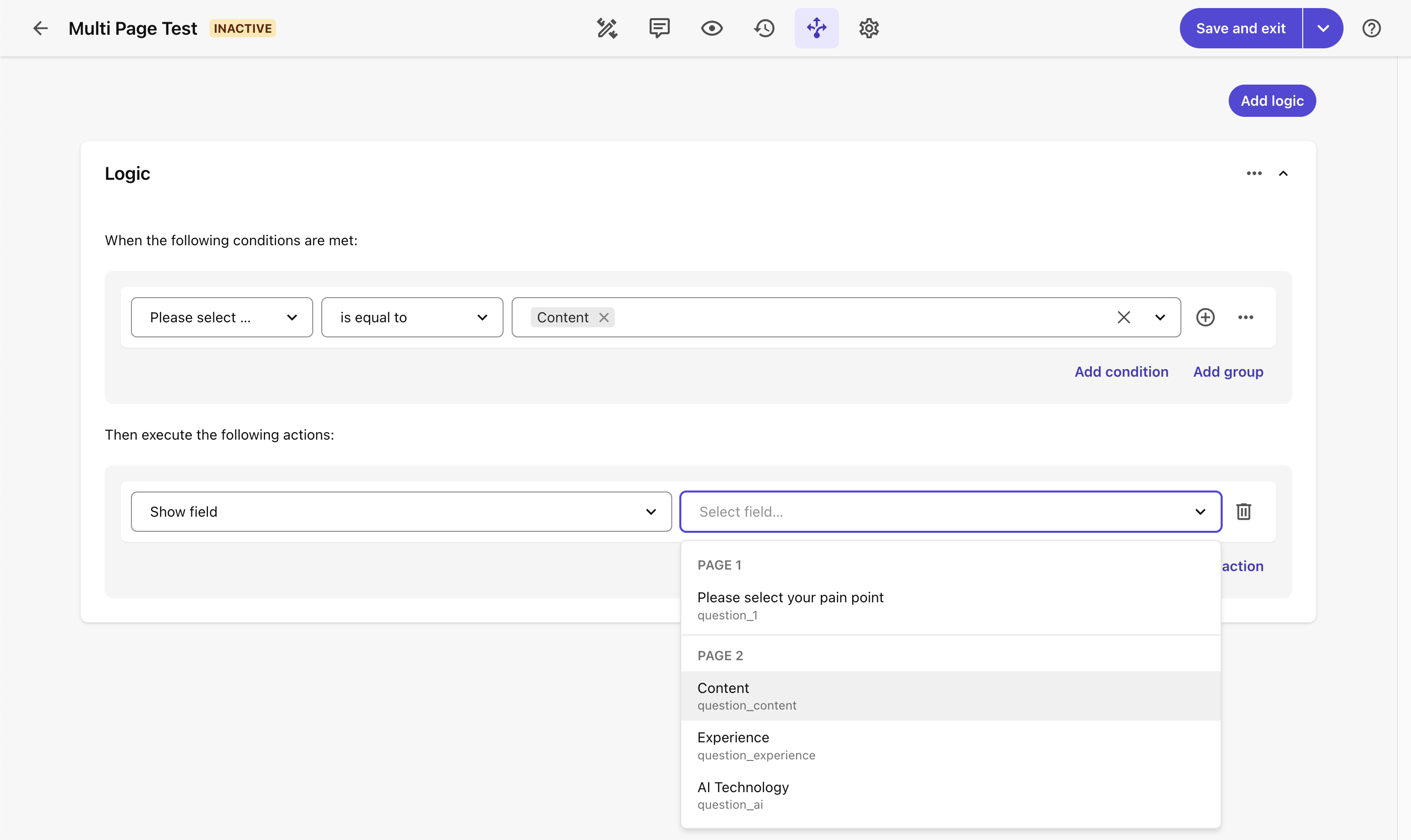Click the preview/eye icon in toolbar

coord(711,27)
